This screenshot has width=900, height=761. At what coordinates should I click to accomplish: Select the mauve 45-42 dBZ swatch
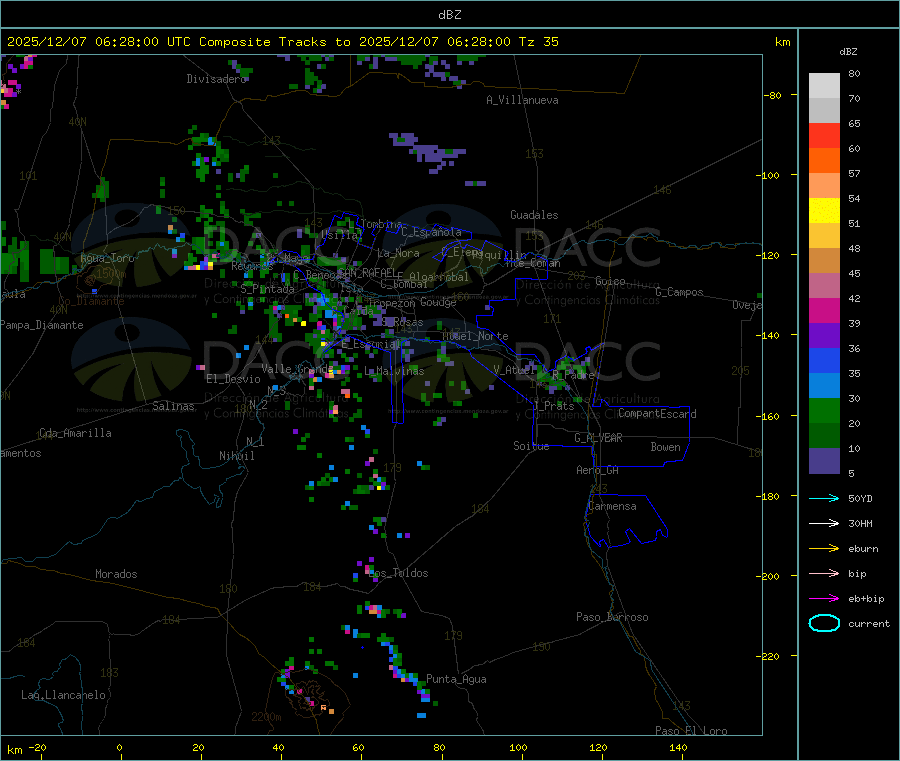pyautogui.click(x=824, y=286)
